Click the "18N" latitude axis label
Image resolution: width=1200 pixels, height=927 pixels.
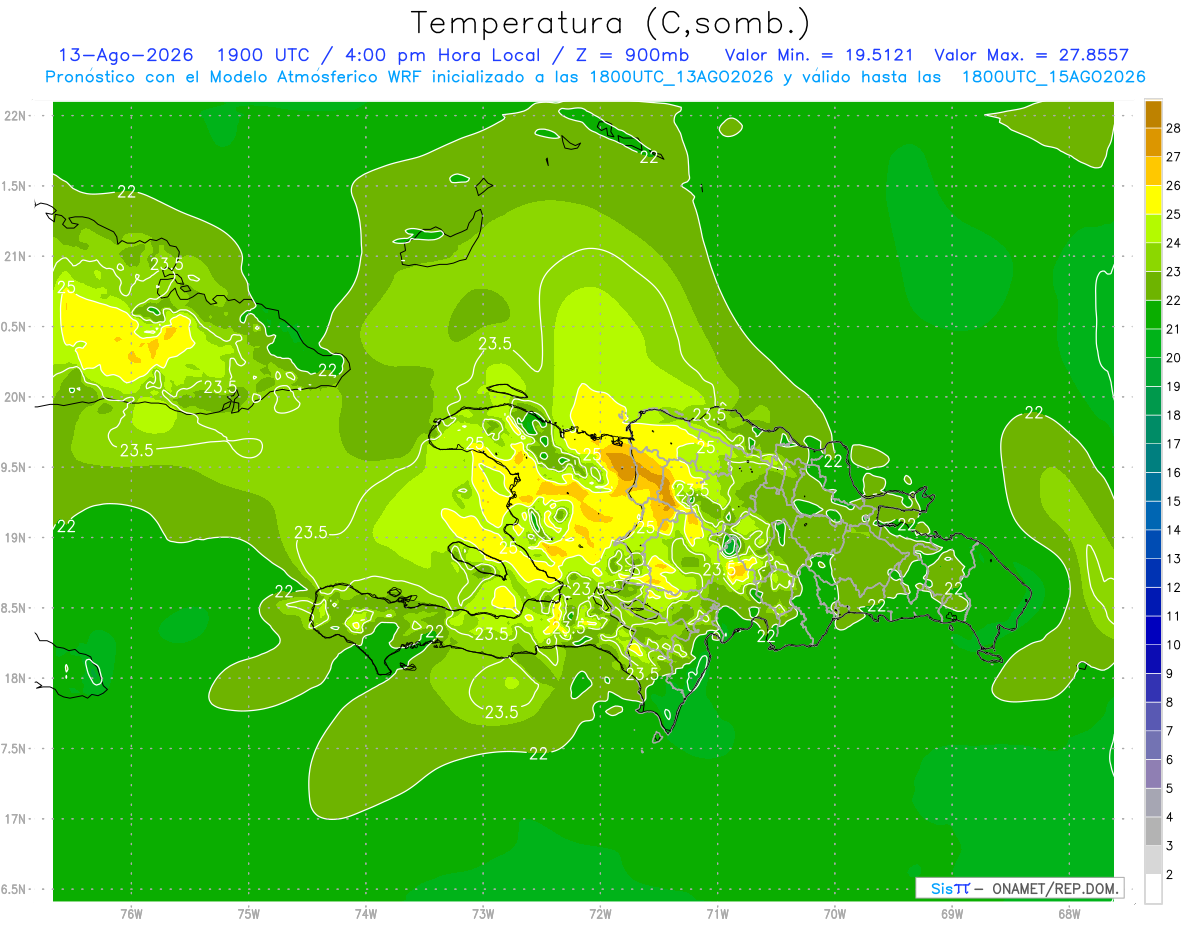15,679
